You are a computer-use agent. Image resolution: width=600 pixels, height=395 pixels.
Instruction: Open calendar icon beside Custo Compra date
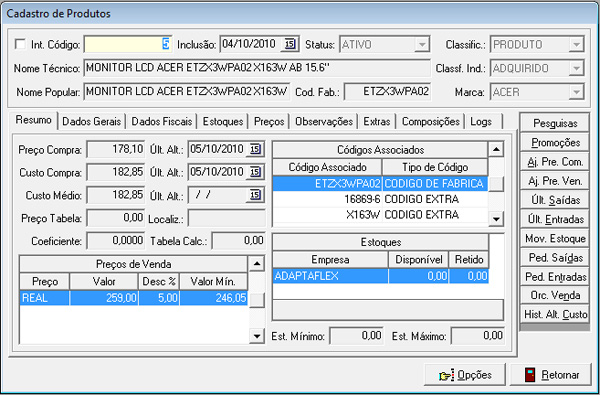pos(255,172)
